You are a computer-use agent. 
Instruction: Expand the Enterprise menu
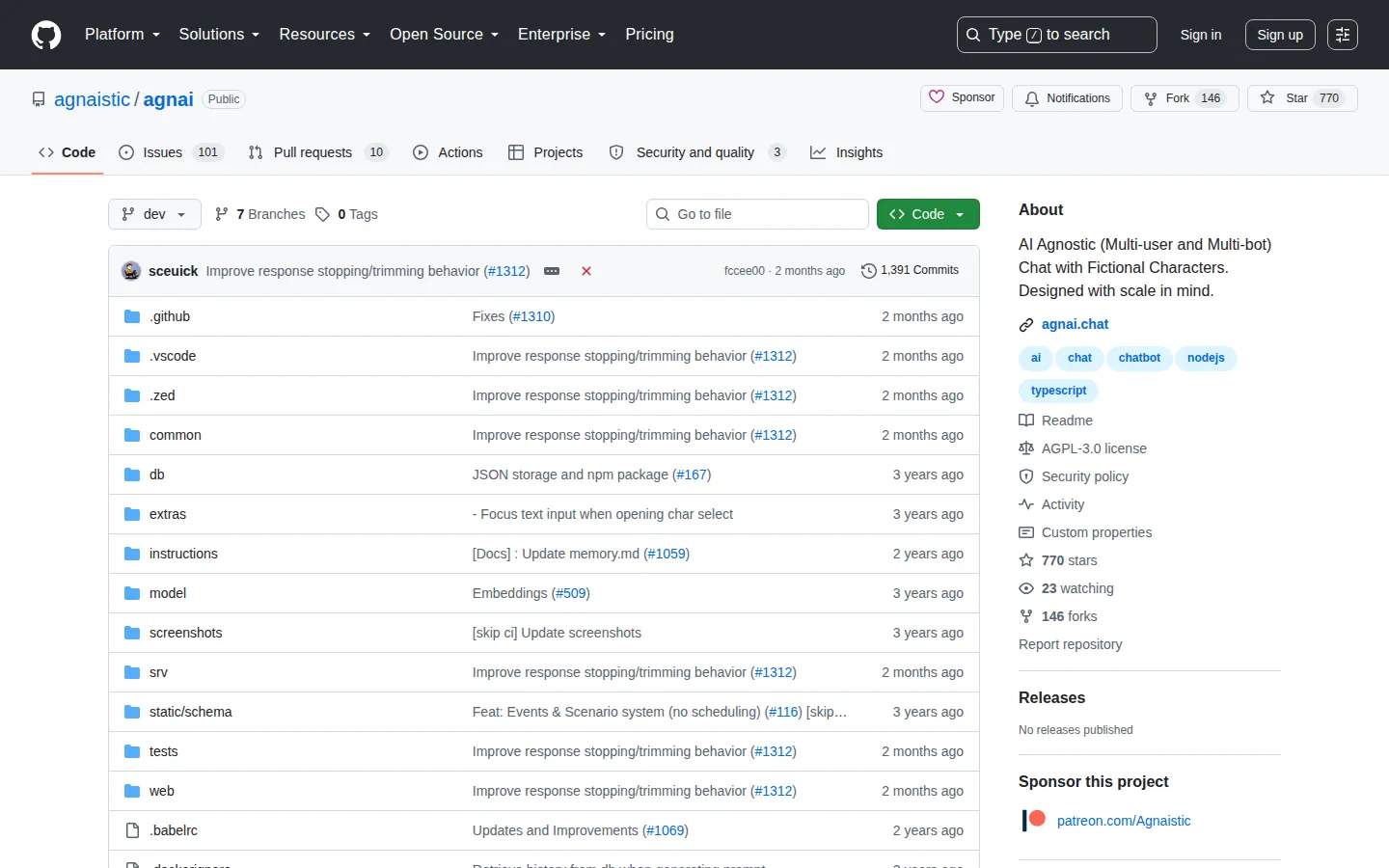click(562, 35)
